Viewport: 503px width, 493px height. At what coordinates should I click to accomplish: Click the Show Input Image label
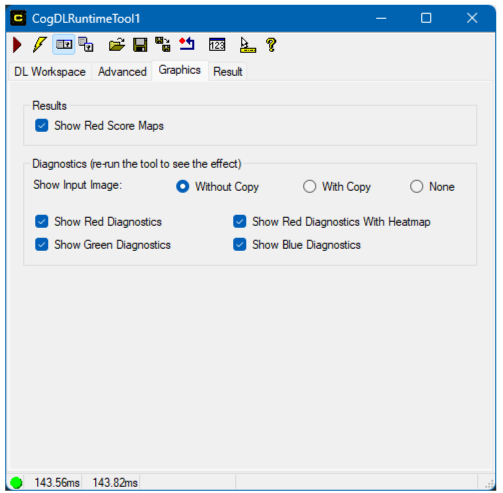click(x=78, y=185)
